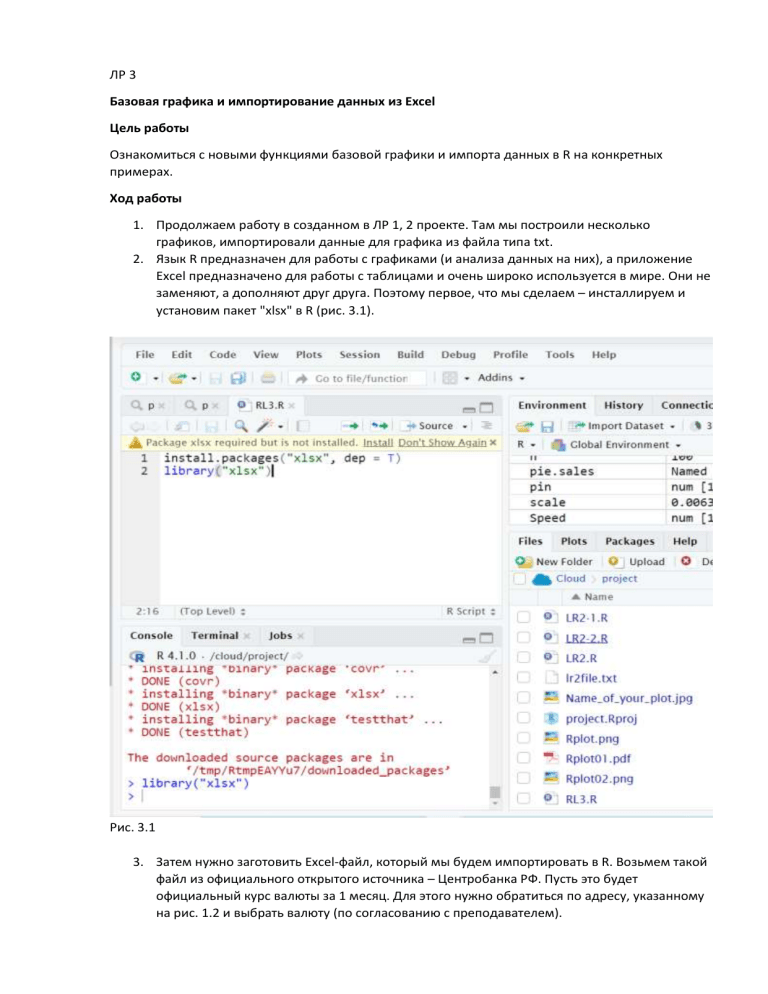
Task: Open the LR2-2.R file link
Action: click(587, 638)
